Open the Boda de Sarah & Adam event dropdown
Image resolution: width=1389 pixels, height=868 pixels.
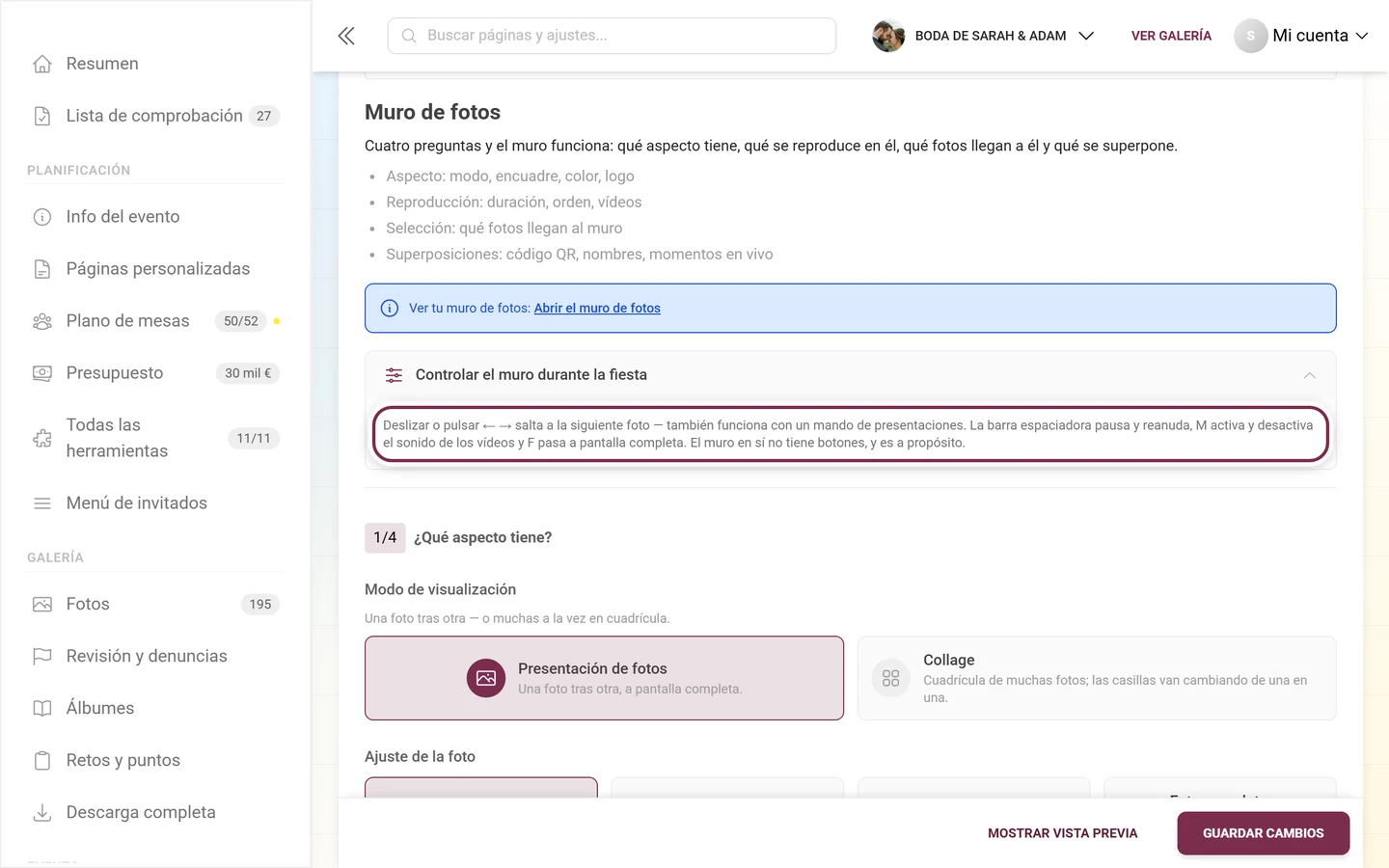pos(984,36)
